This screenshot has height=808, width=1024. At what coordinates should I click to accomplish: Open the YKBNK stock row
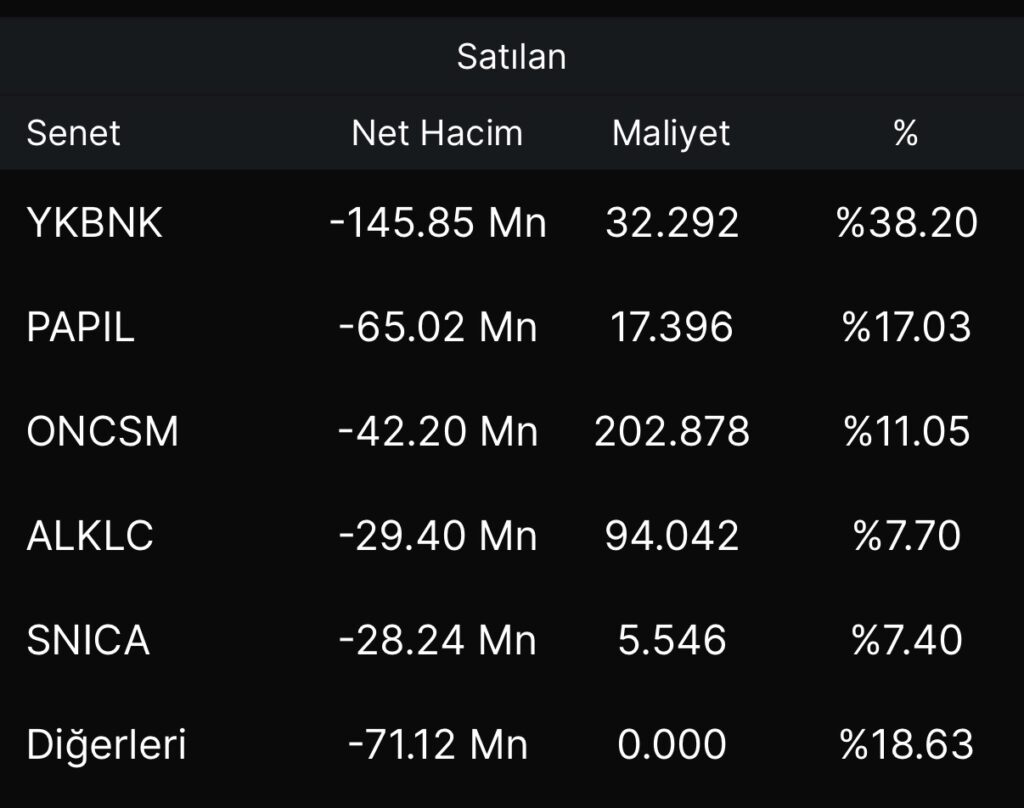click(94, 223)
